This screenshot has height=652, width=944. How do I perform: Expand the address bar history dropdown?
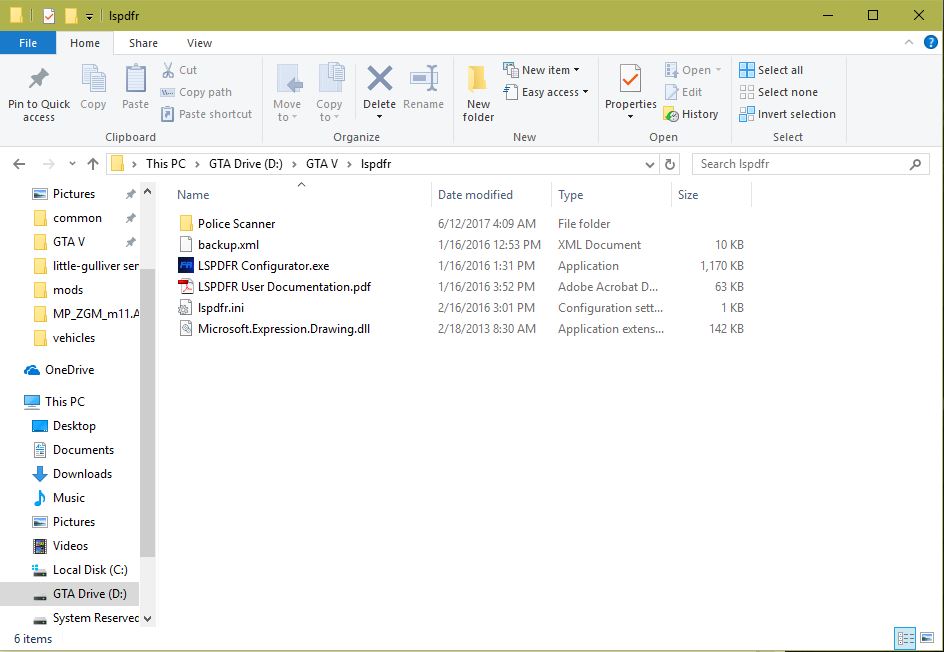coord(647,164)
